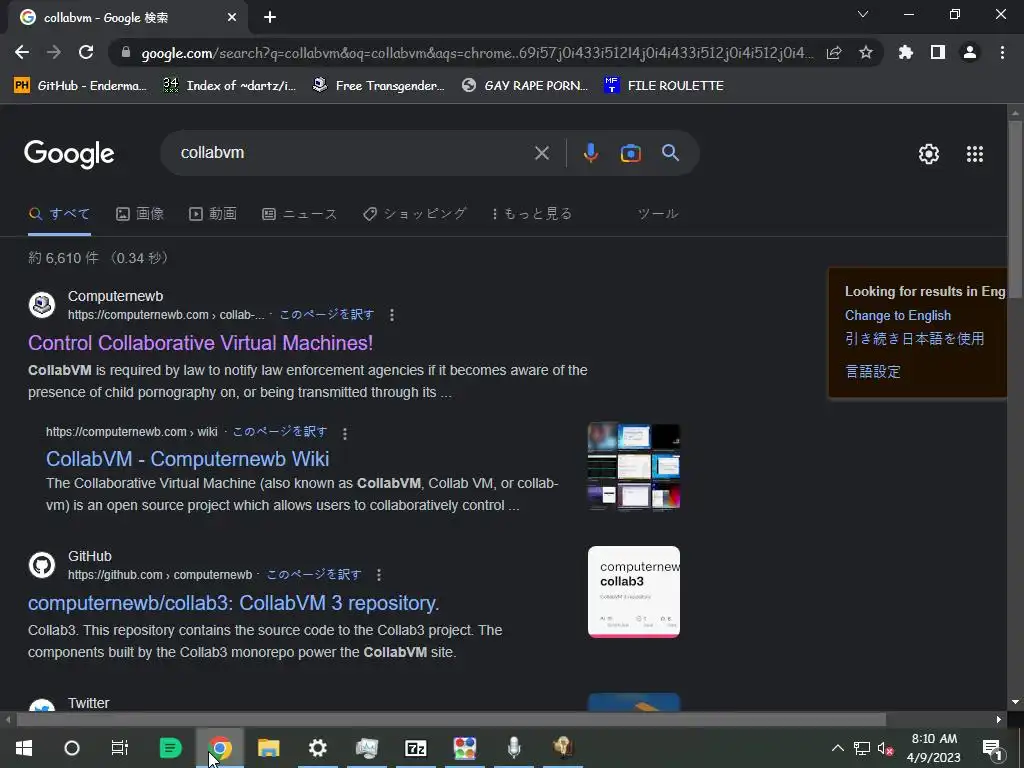The image size is (1024, 768).
Task: Open Google quick settings gear
Action: pos(929,154)
